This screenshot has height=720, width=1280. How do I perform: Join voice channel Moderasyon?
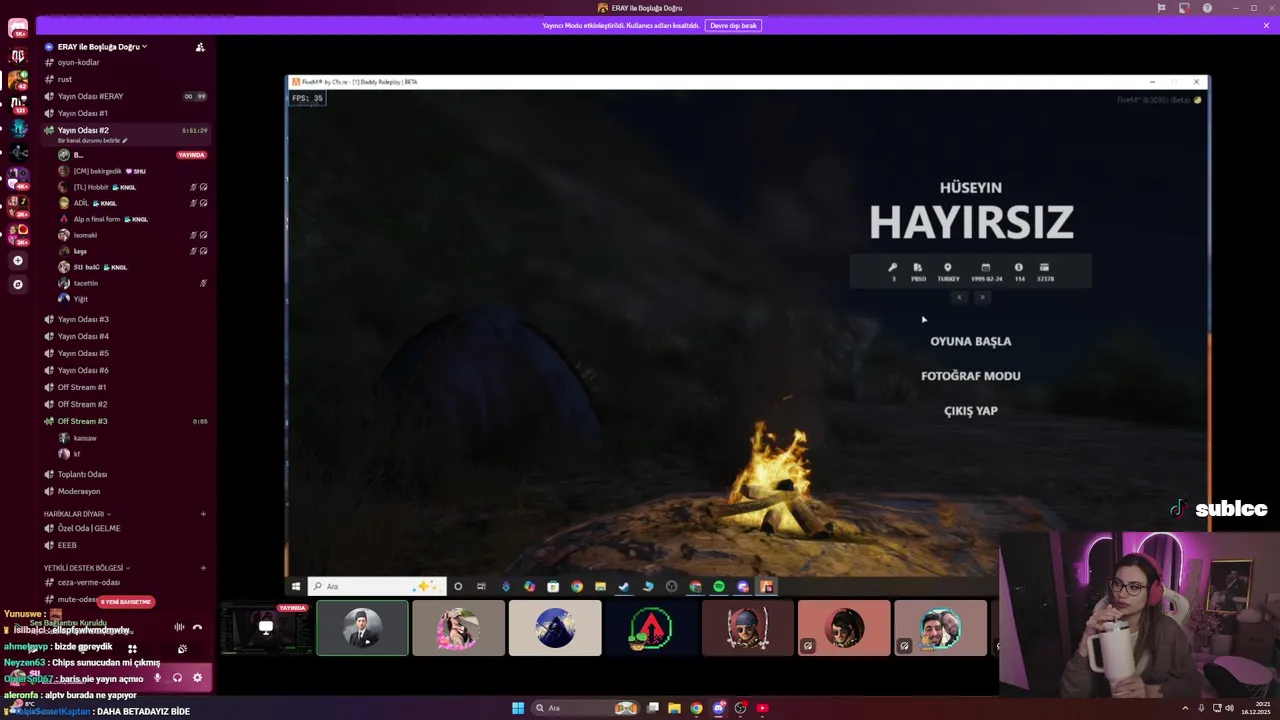click(x=124, y=491)
